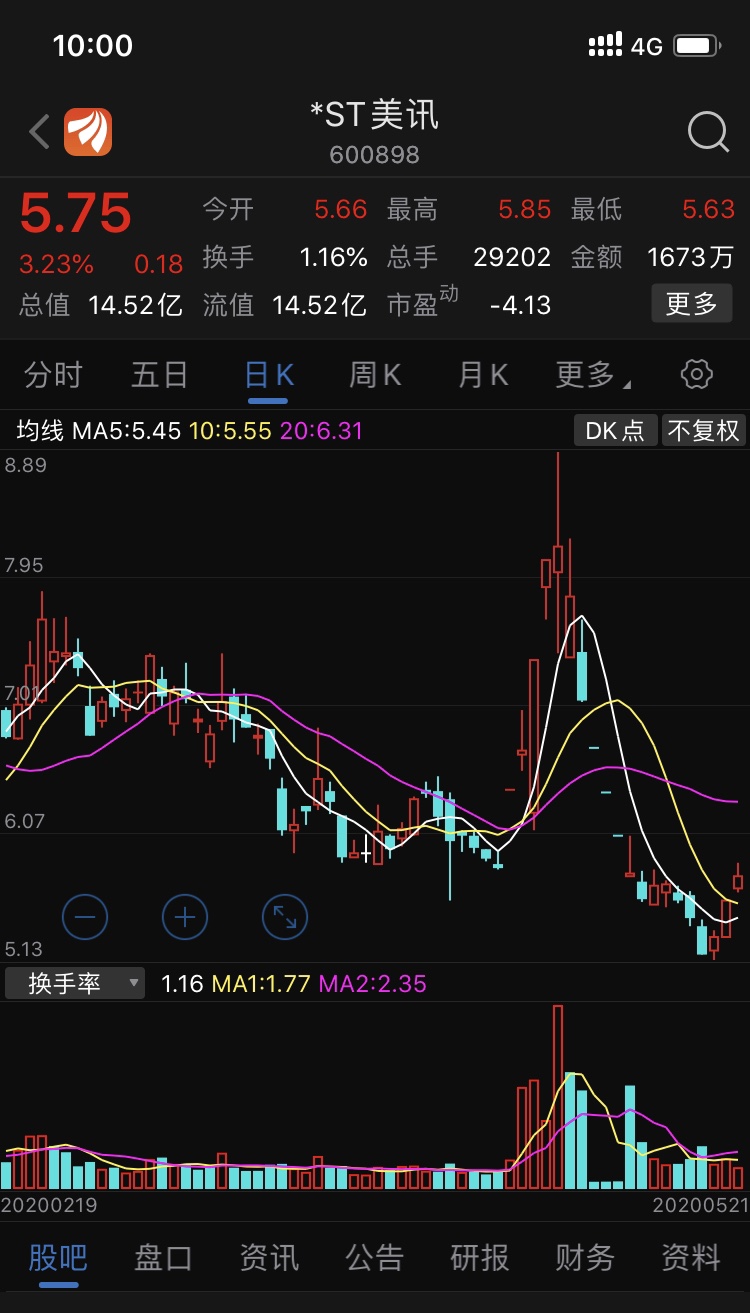Screen dimensions: 750x1313
Task: Tap the tallest red turnover bar
Action: tap(558, 1096)
